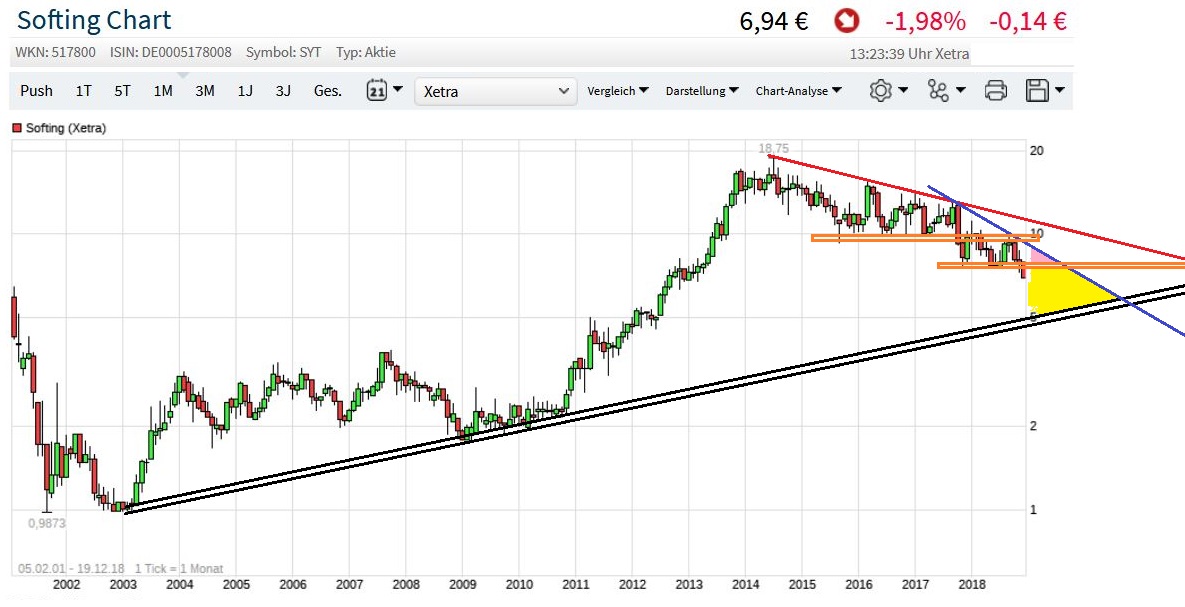Switch chart to 5T timeframe
Viewport: 1185px width, 607px height.
tap(122, 91)
